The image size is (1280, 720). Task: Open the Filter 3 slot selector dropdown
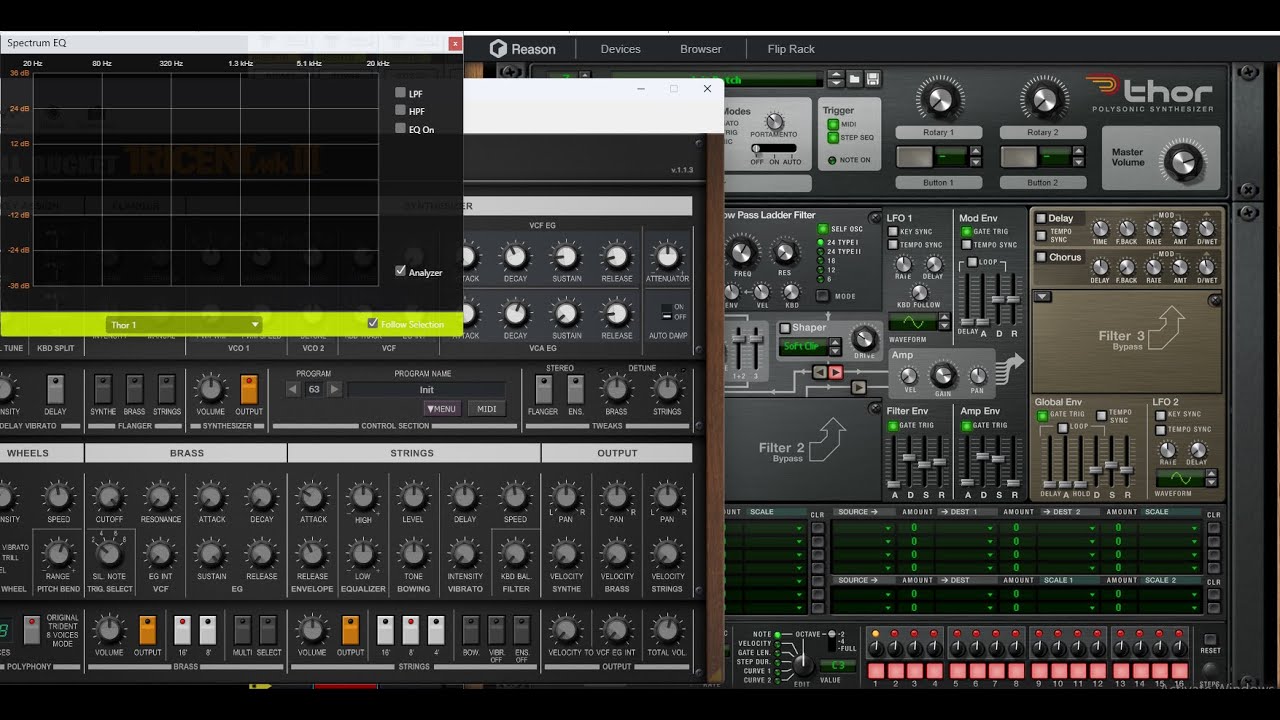(x=1042, y=297)
